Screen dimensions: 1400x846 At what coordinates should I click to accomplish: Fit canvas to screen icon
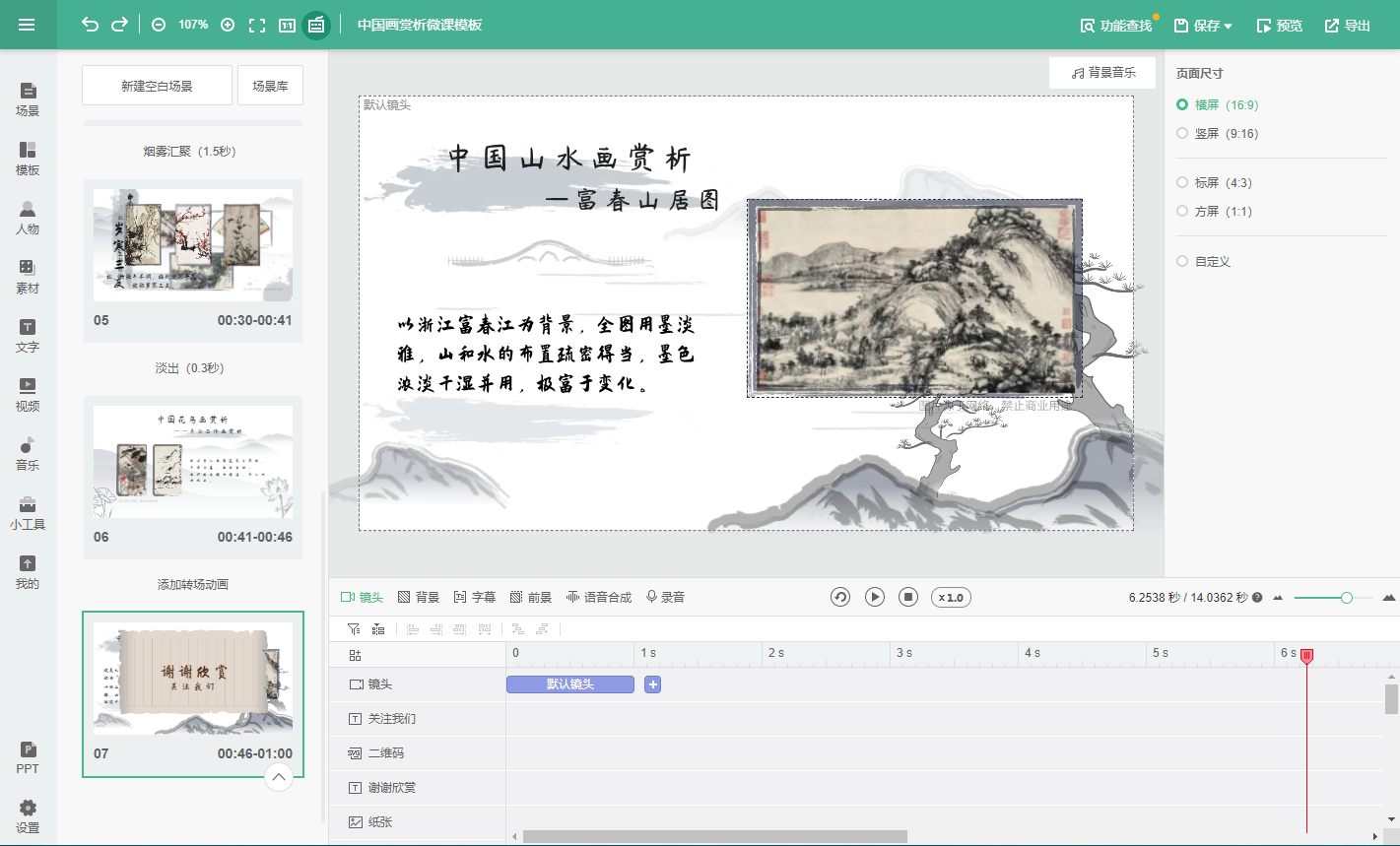point(257,25)
